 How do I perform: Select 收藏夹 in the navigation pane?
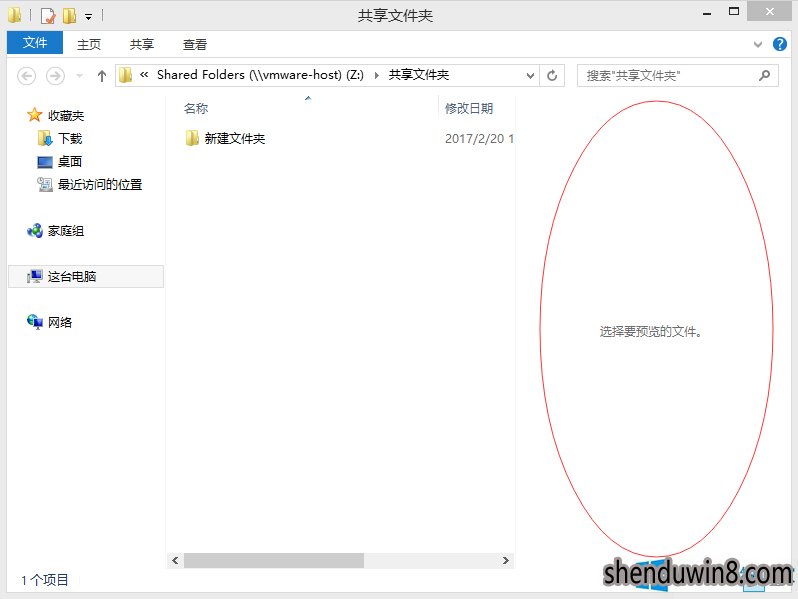66,116
